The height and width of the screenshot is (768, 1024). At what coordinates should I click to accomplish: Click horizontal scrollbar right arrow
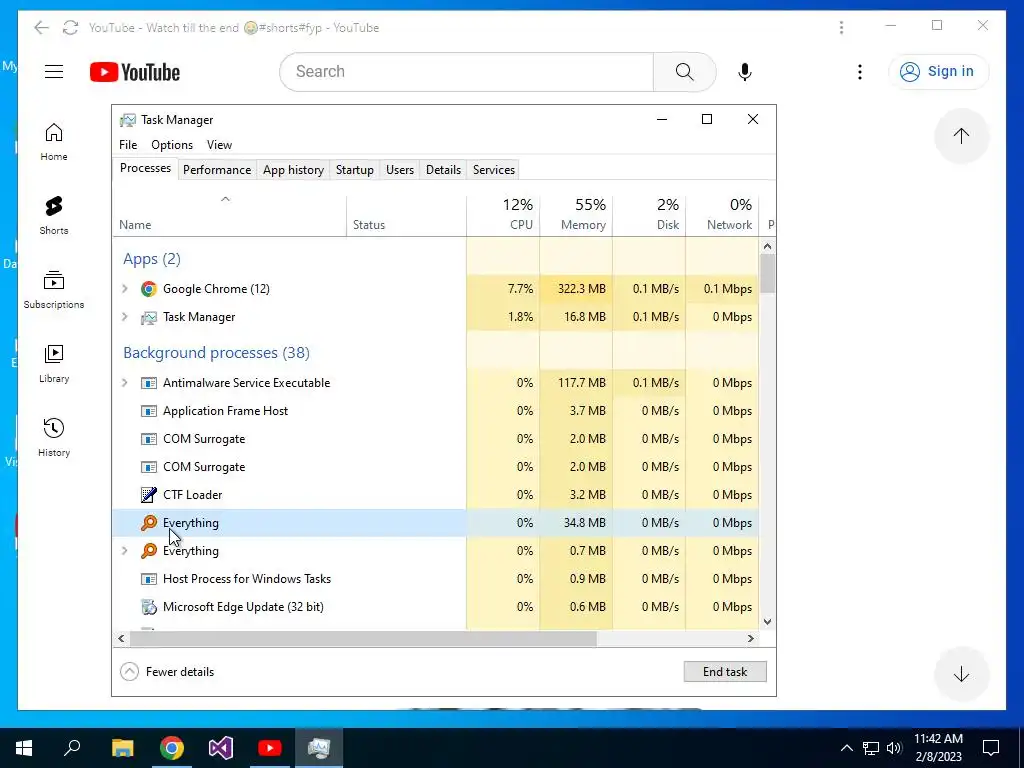pyautogui.click(x=750, y=638)
